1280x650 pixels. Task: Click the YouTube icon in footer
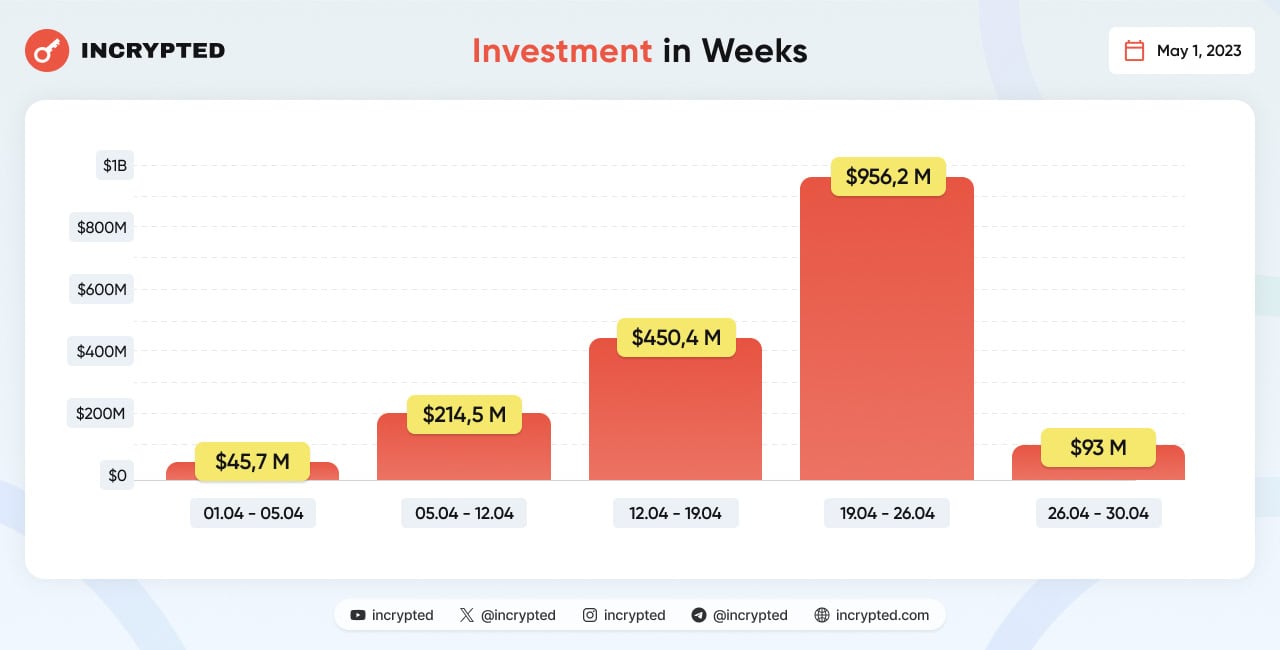(x=358, y=615)
